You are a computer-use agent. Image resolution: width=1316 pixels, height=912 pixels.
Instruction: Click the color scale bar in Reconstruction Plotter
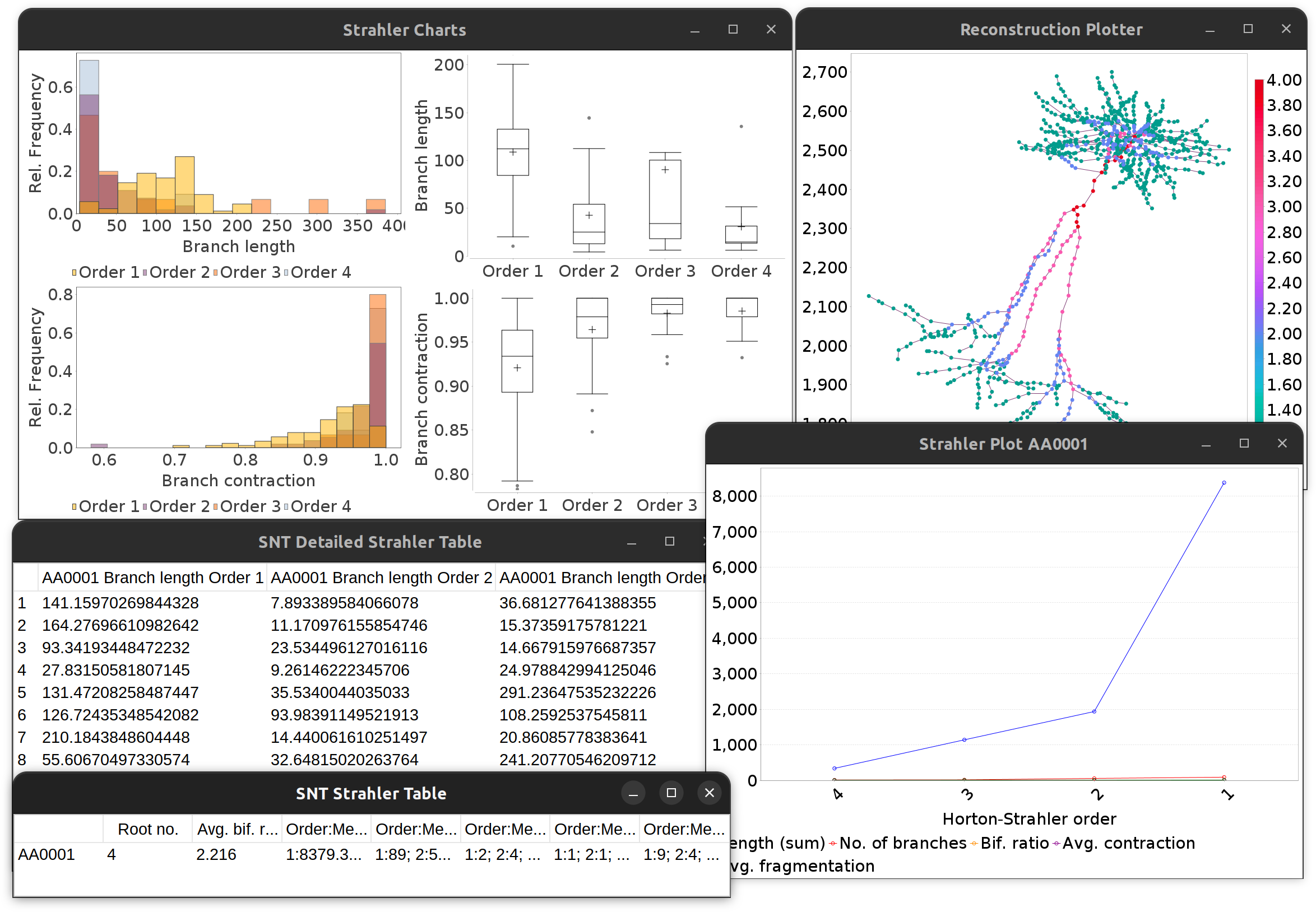[1259, 250]
